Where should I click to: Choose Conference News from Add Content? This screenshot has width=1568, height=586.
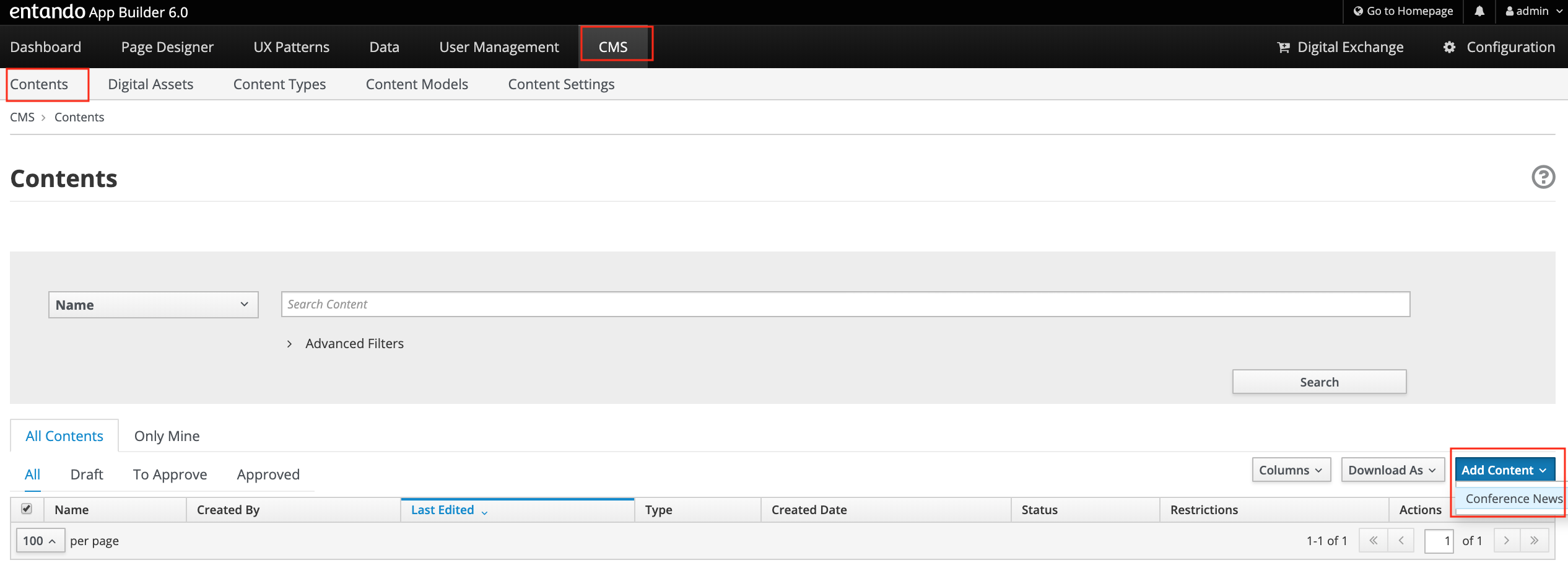pos(1513,499)
